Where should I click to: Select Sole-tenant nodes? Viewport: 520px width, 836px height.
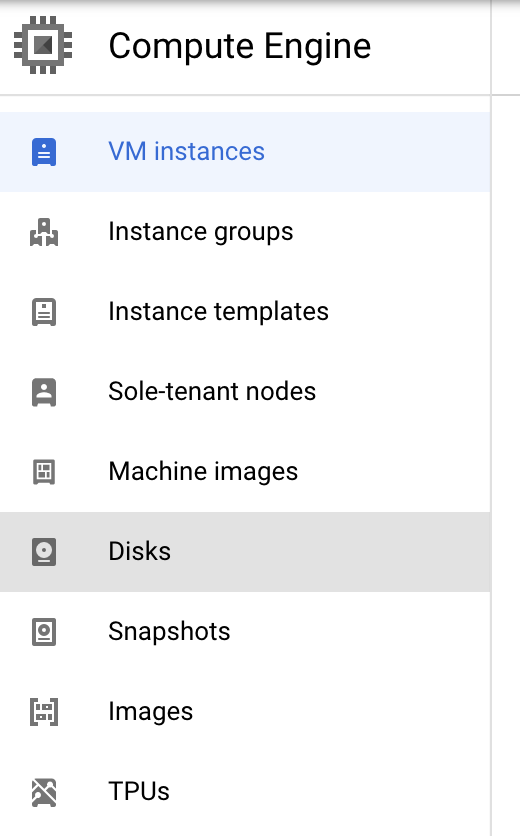pos(245,392)
